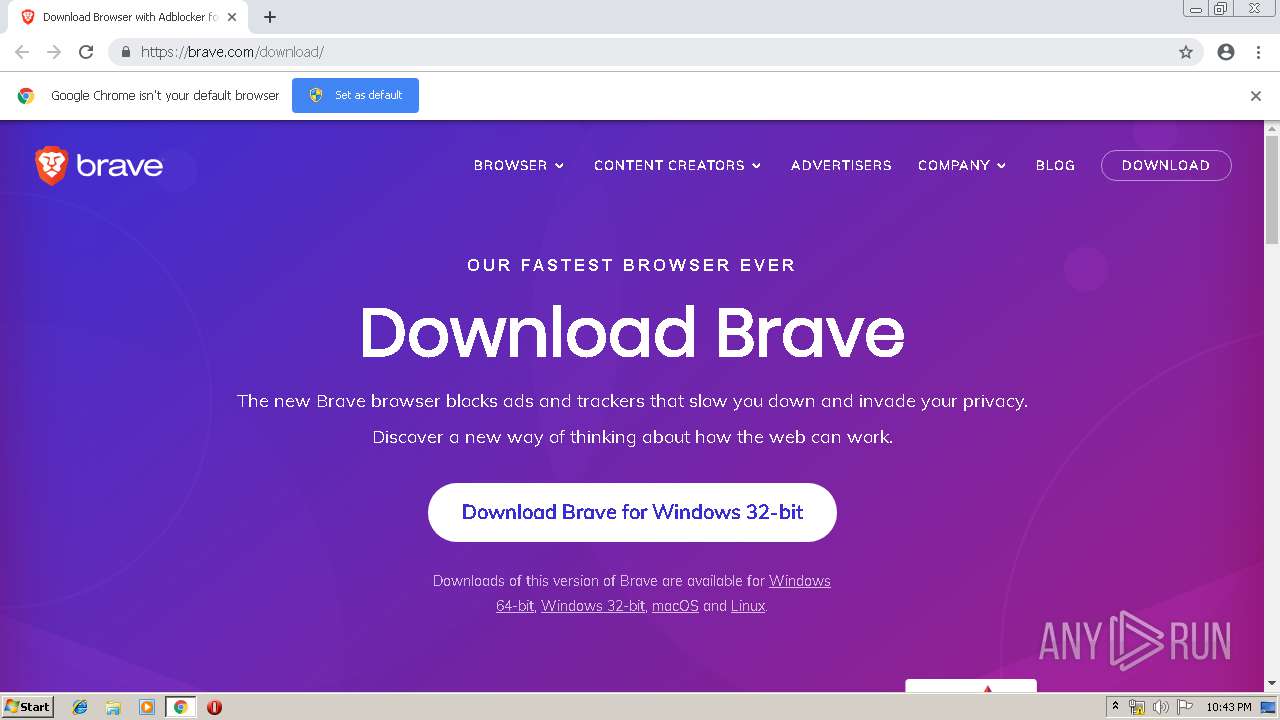
Task: Open a new tab with the plus icon
Action: (270, 17)
